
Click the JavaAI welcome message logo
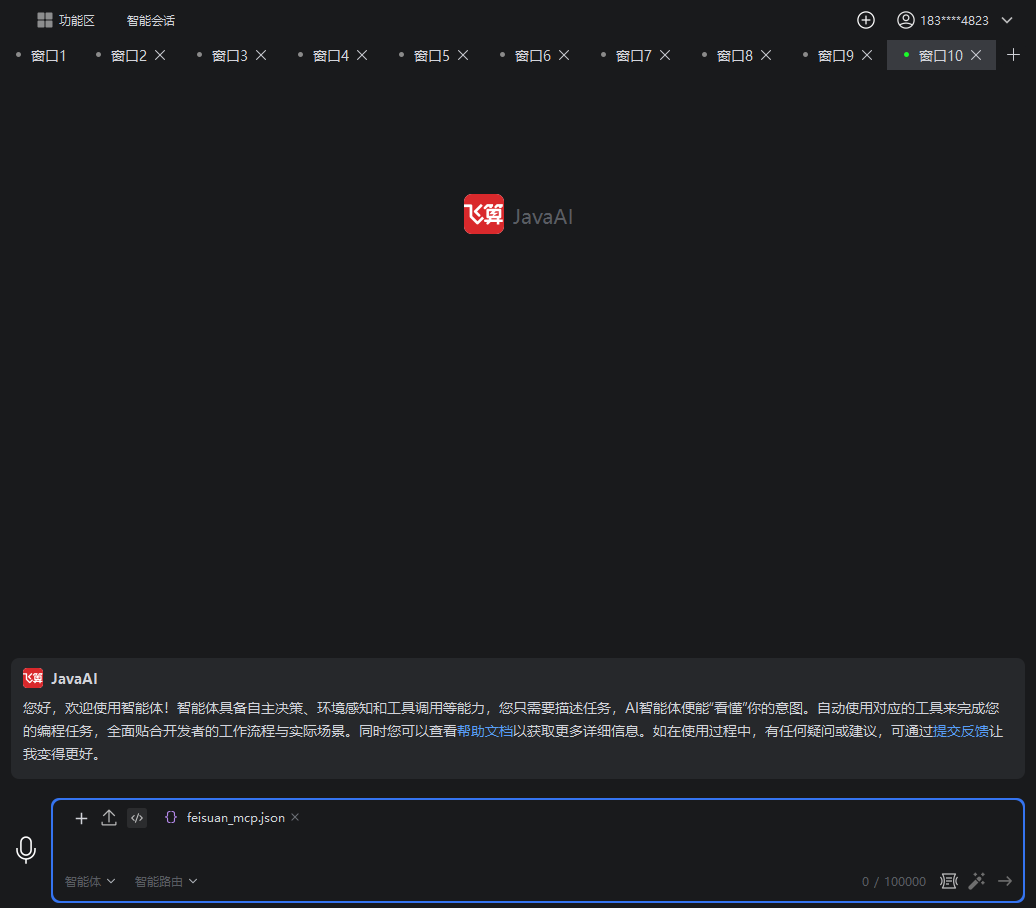pos(33,678)
